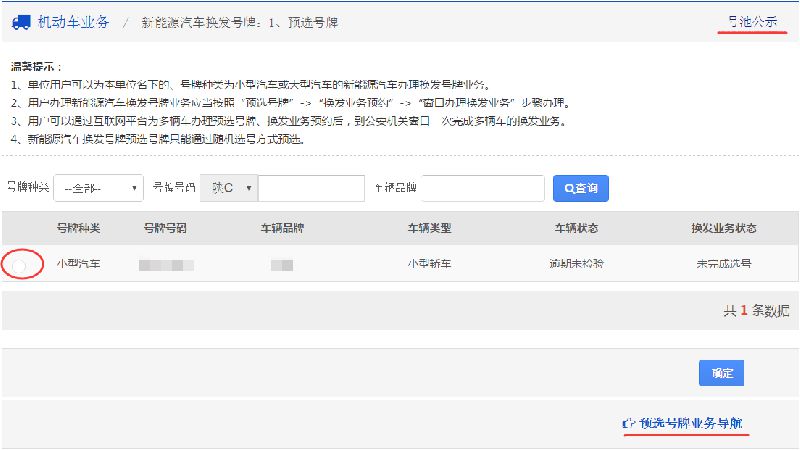Click the 号牌号码 text input field
The height and width of the screenshot is (450, 800).
pos(311,188)
